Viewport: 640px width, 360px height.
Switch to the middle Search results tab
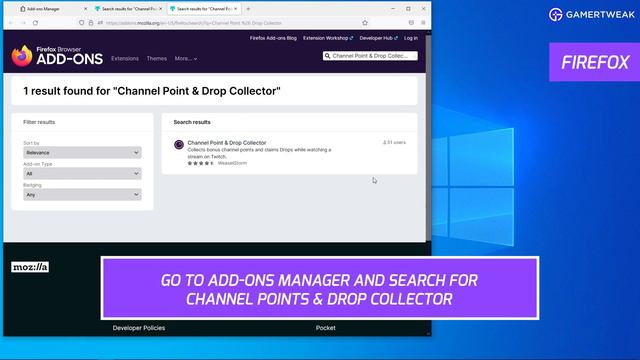tap(128, 9)
